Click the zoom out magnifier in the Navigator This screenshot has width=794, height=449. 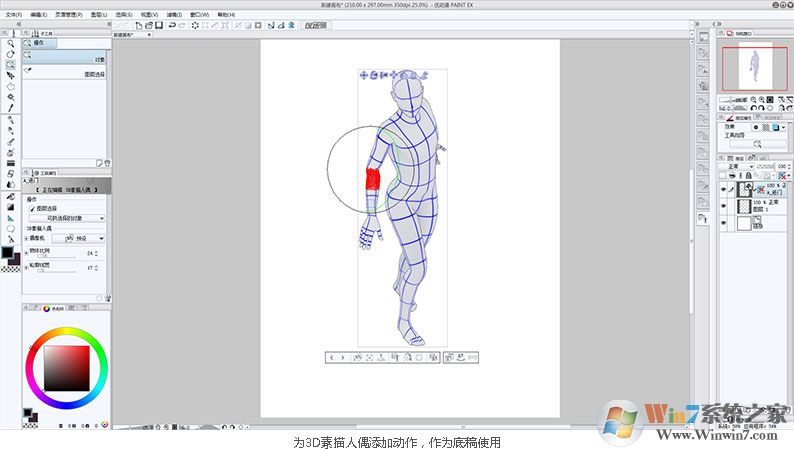click(753, 100)
